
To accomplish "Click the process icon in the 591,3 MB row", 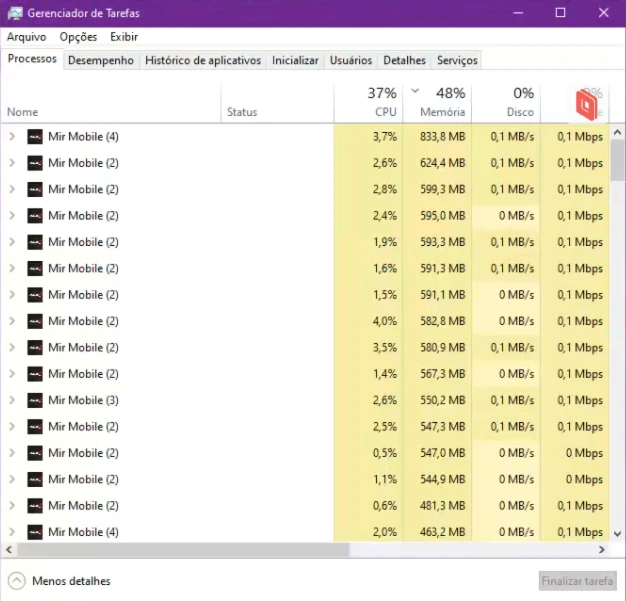I will point(35,268).
